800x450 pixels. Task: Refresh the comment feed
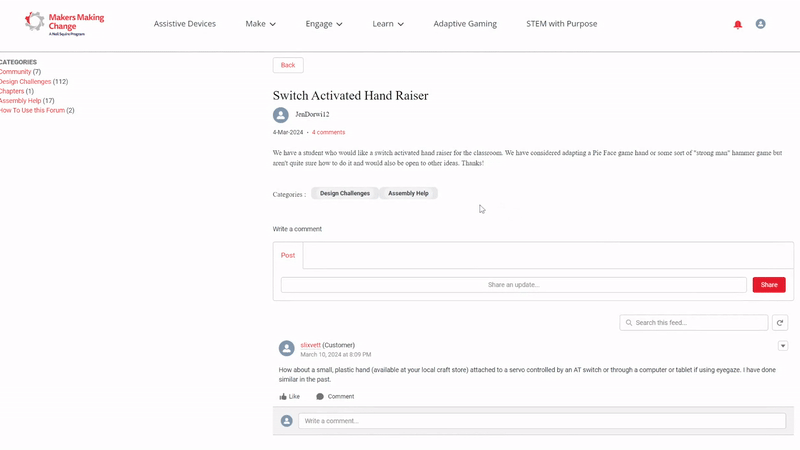[x=780, y=322]
